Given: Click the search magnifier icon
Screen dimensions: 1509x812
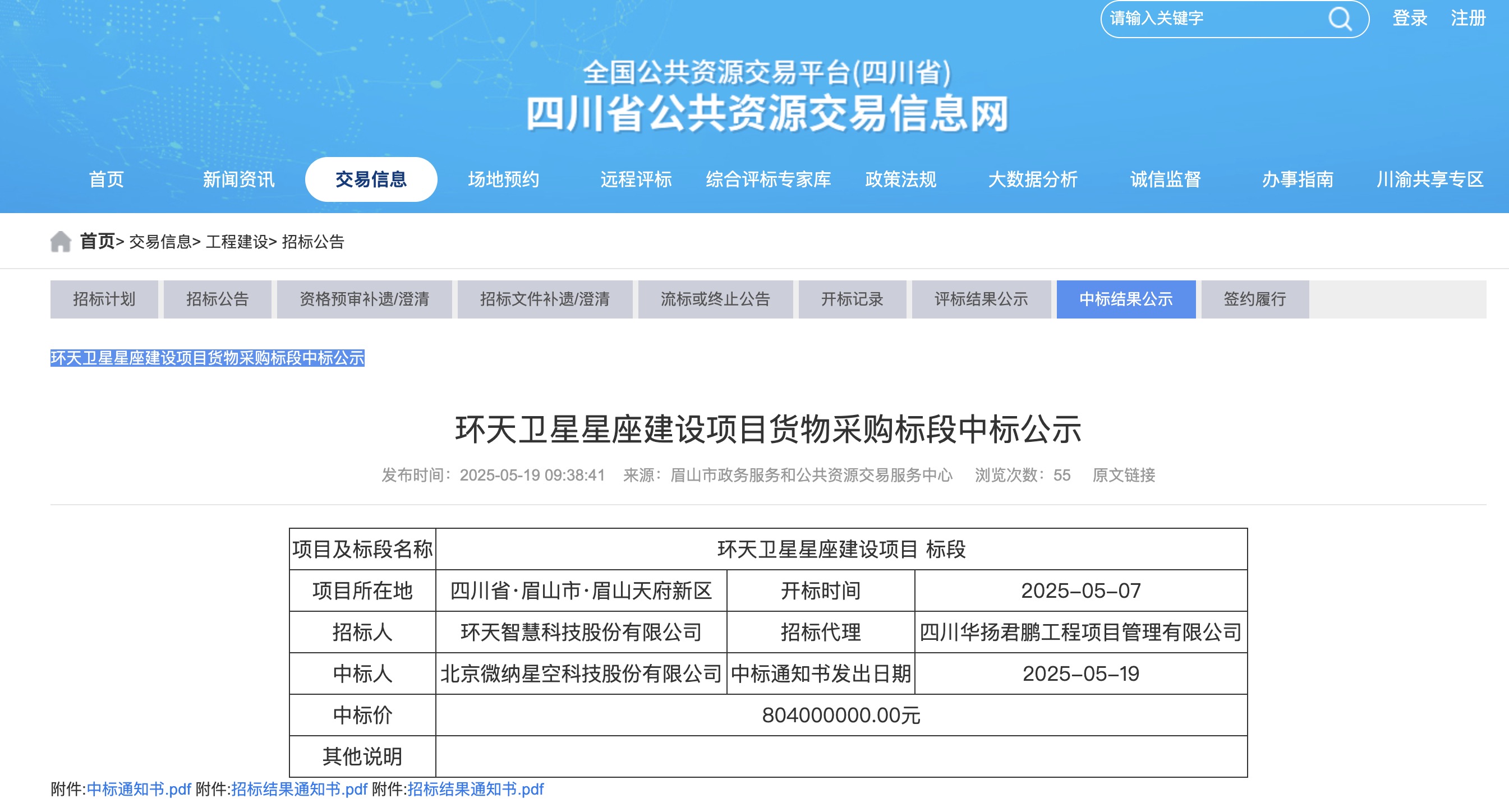Looking at the screenshot, I should [1340, 19].
